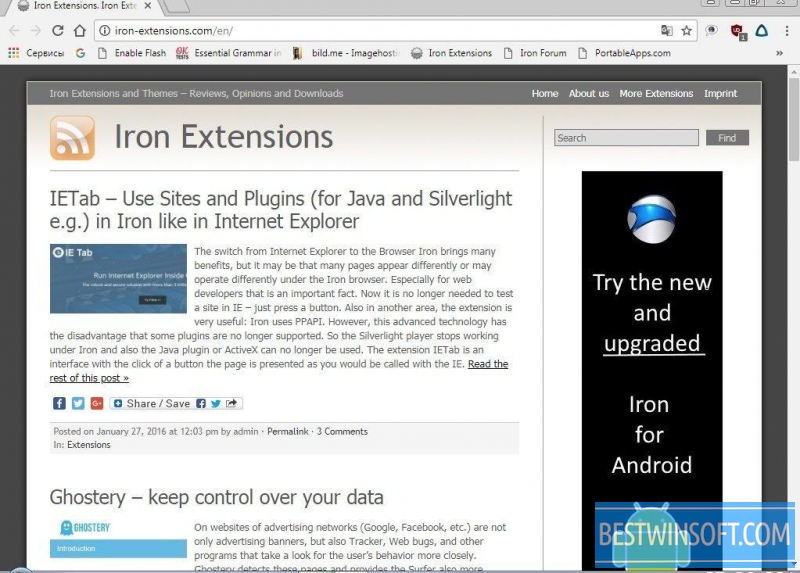The image size is (800, 573).
Task: Open site information icon in address bar
Action: click(105, 31)
